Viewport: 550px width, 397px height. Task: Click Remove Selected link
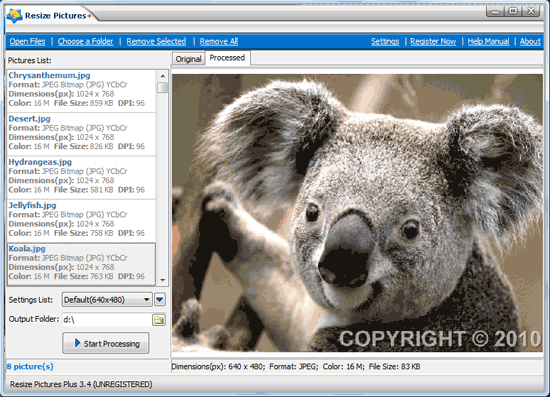tap(156, 41)
